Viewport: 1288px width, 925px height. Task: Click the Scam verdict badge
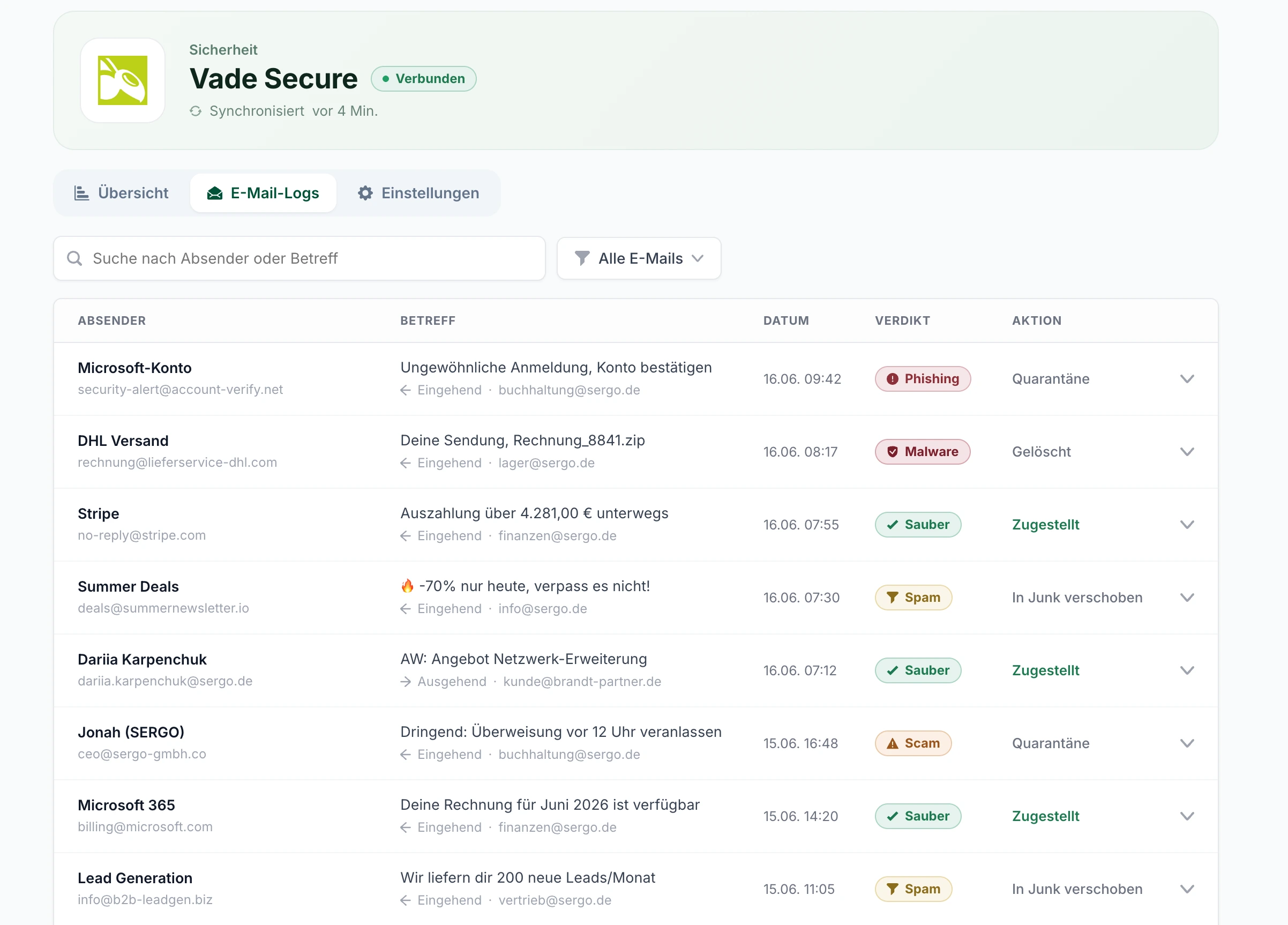pos(913,743)
